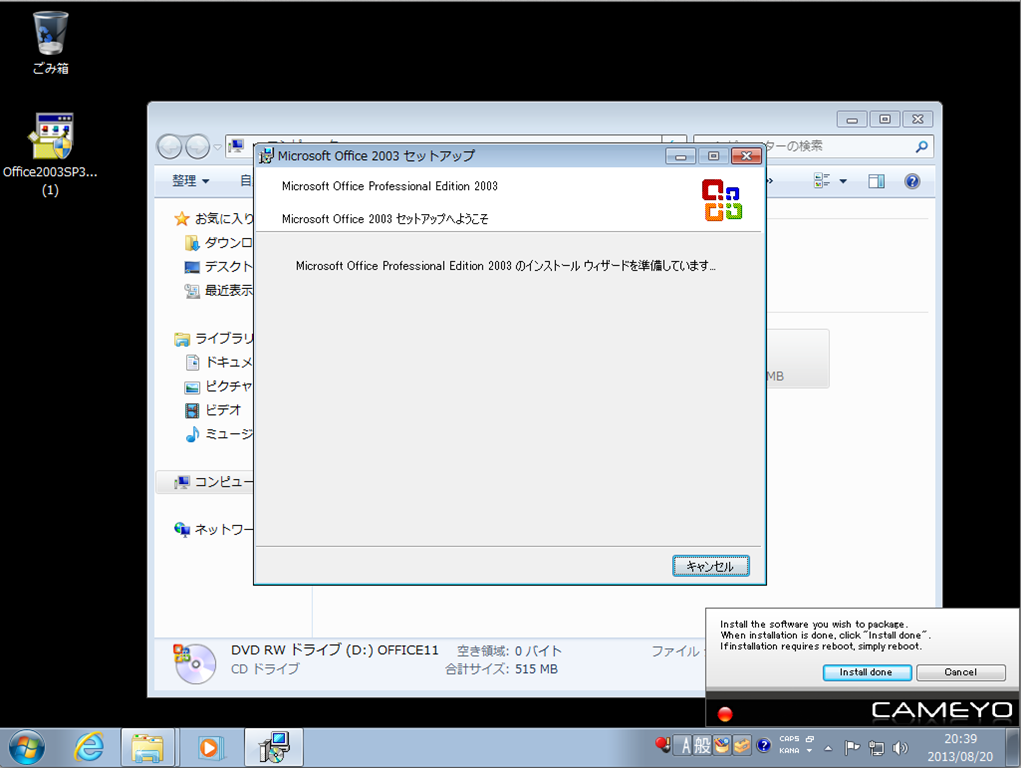Open Explorer recent pages dropdown arrow
This screenshot has width=1021, height=768.
(217, 147)
